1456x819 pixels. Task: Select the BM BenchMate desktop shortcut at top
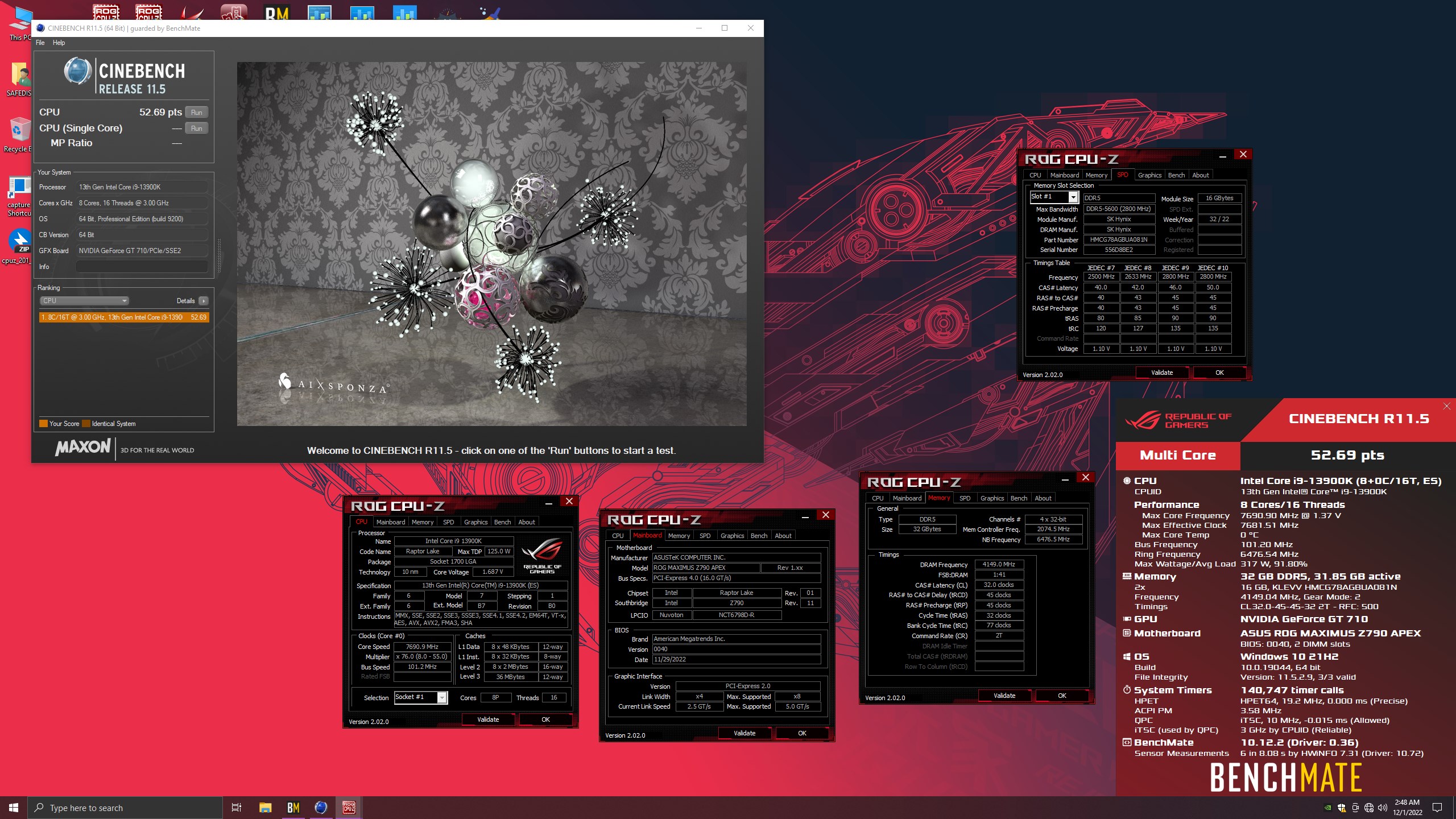coord(277,13)
